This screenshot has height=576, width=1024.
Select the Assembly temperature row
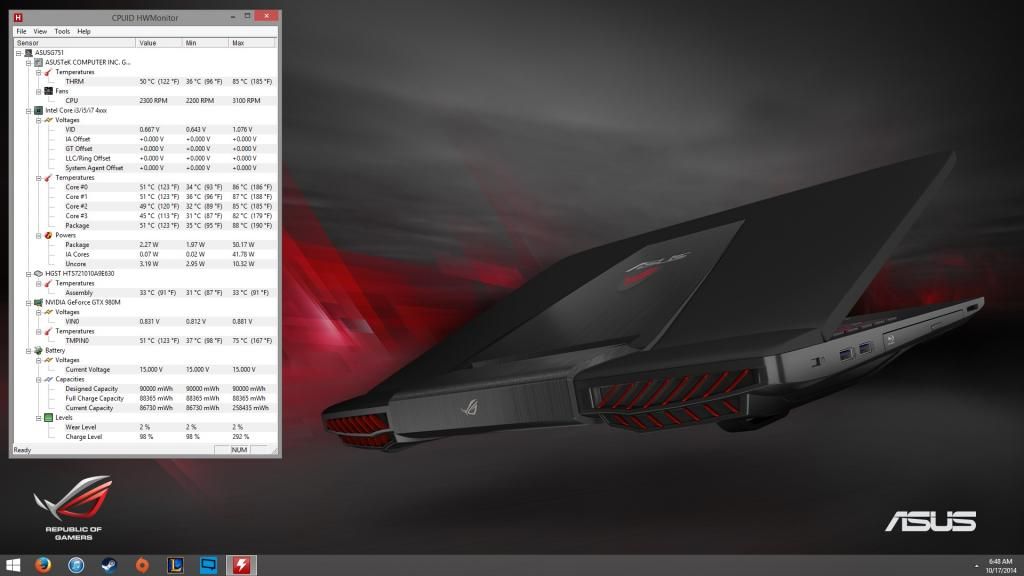(144, 293)
